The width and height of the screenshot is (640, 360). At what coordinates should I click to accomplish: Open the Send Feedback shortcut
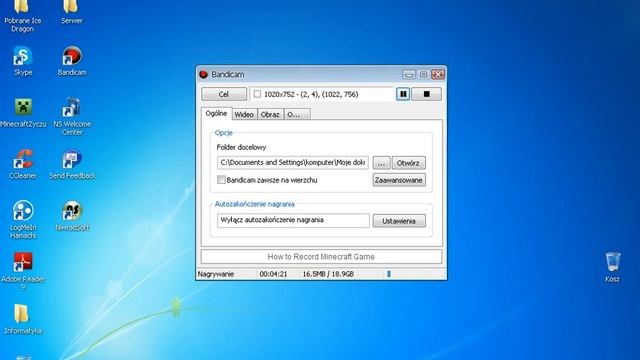point(72,164)
